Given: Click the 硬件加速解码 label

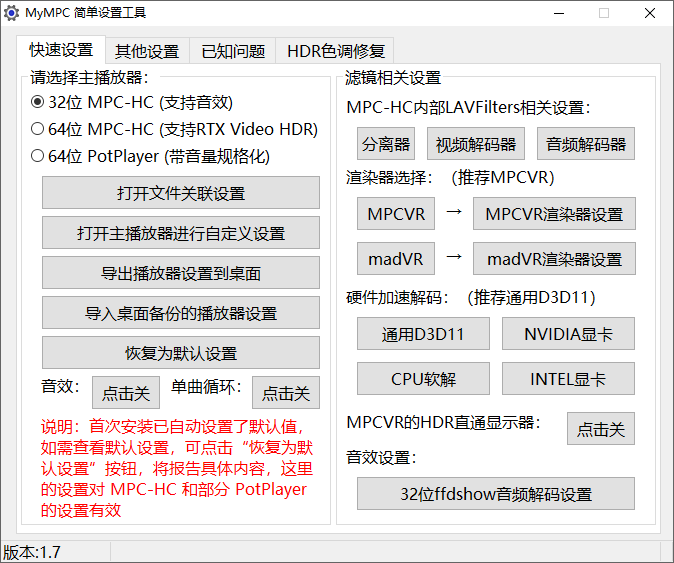Looking at the screenshot, I should point(398,297).
